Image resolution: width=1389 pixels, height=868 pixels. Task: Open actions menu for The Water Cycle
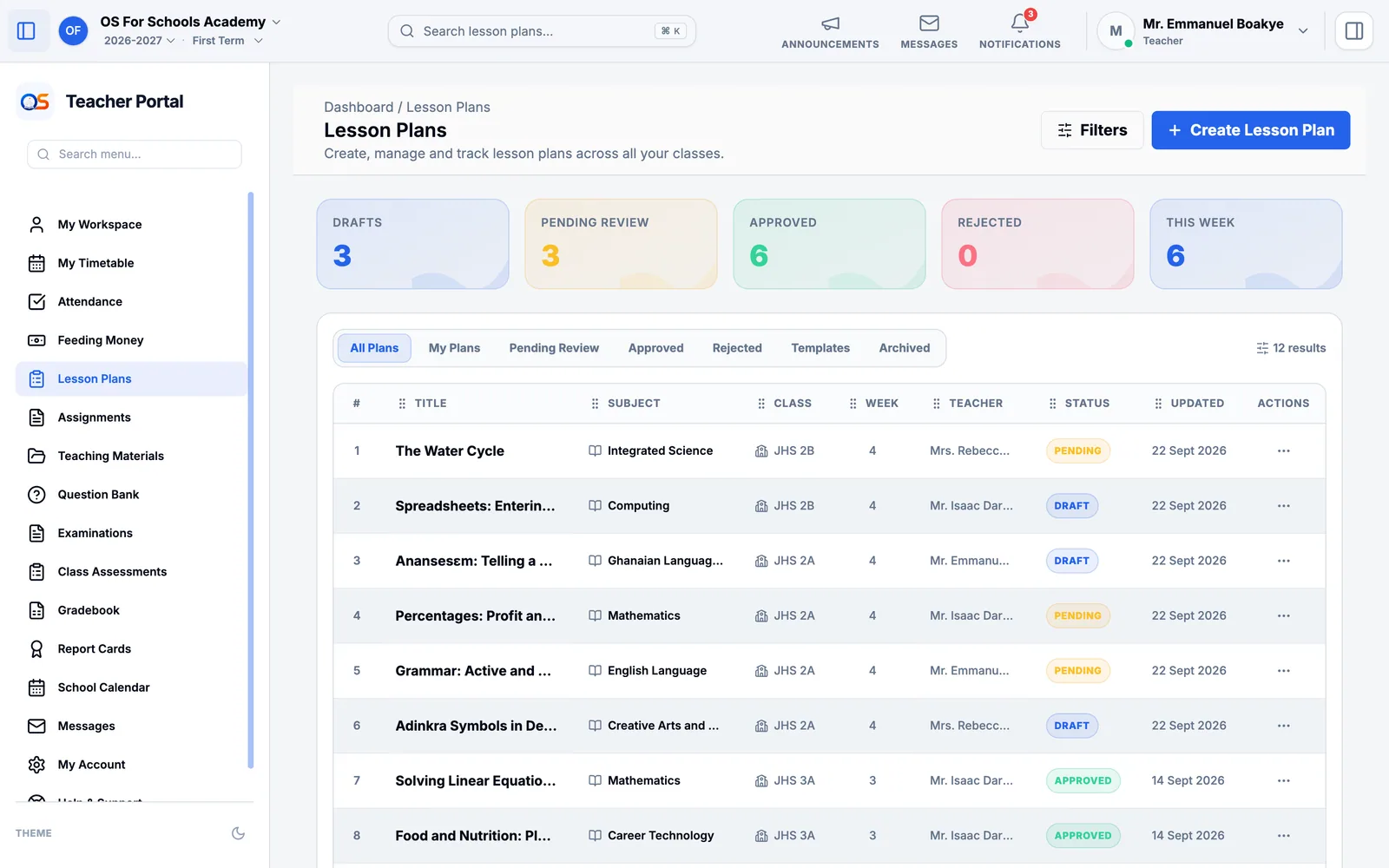point(1283,451)
